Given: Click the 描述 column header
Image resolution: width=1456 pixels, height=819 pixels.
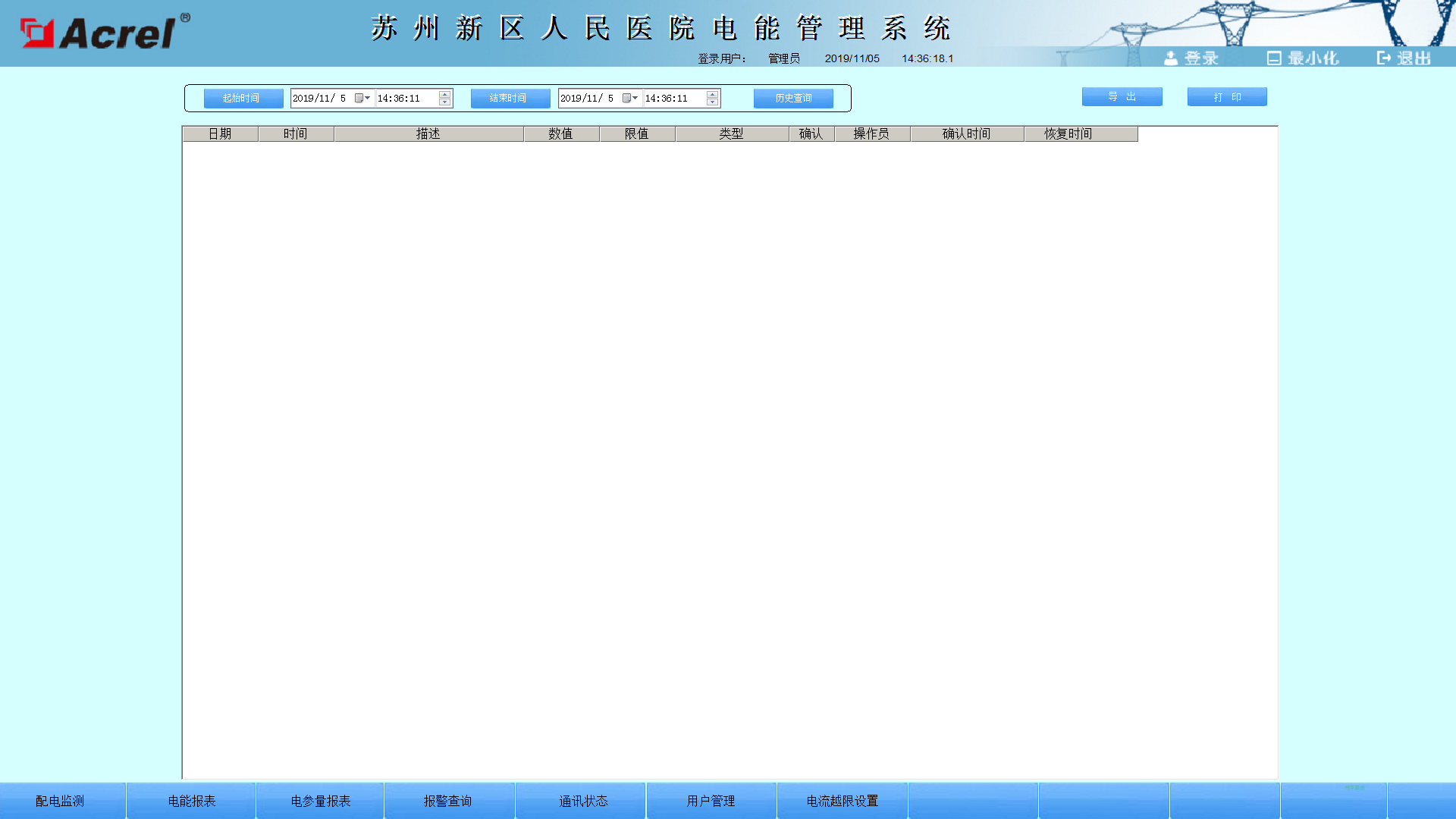Looking at the screenshot, I should click(428, 134).
